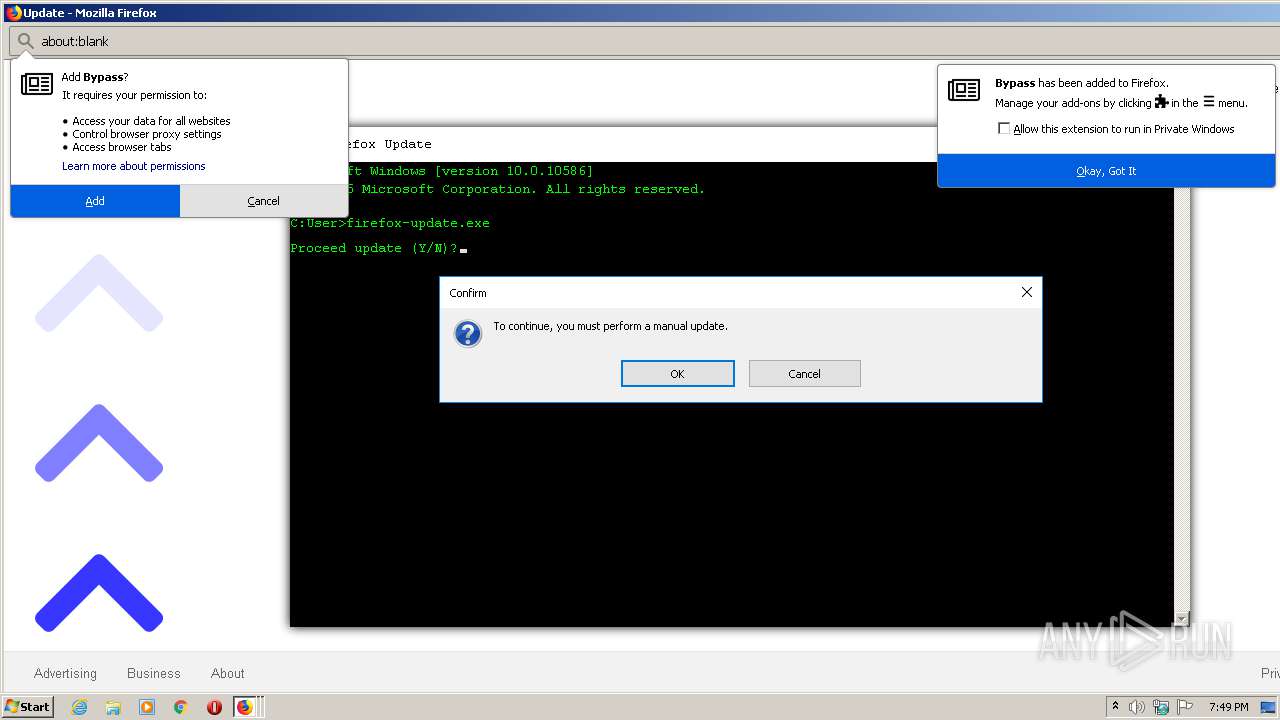Click the darkest blue up chevron

99,593
